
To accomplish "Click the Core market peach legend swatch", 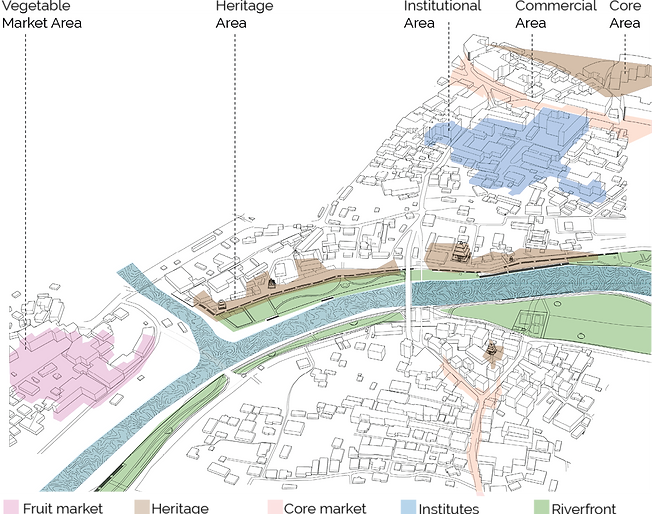I will point(275,507).
